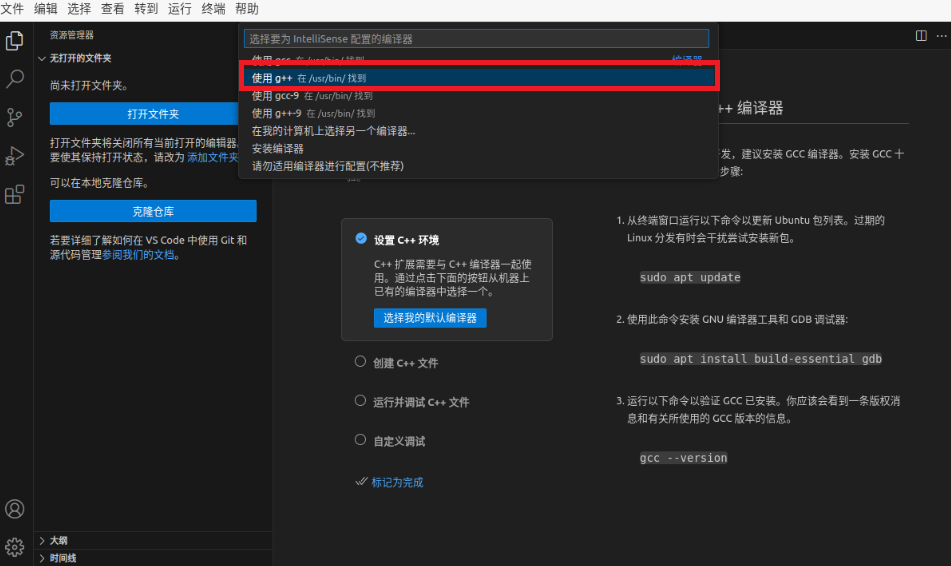Select the 创建 C++ 文件 step radio
Image resolution: width=951 pixels, height=566 pixels.
click(x=360, y=362)
